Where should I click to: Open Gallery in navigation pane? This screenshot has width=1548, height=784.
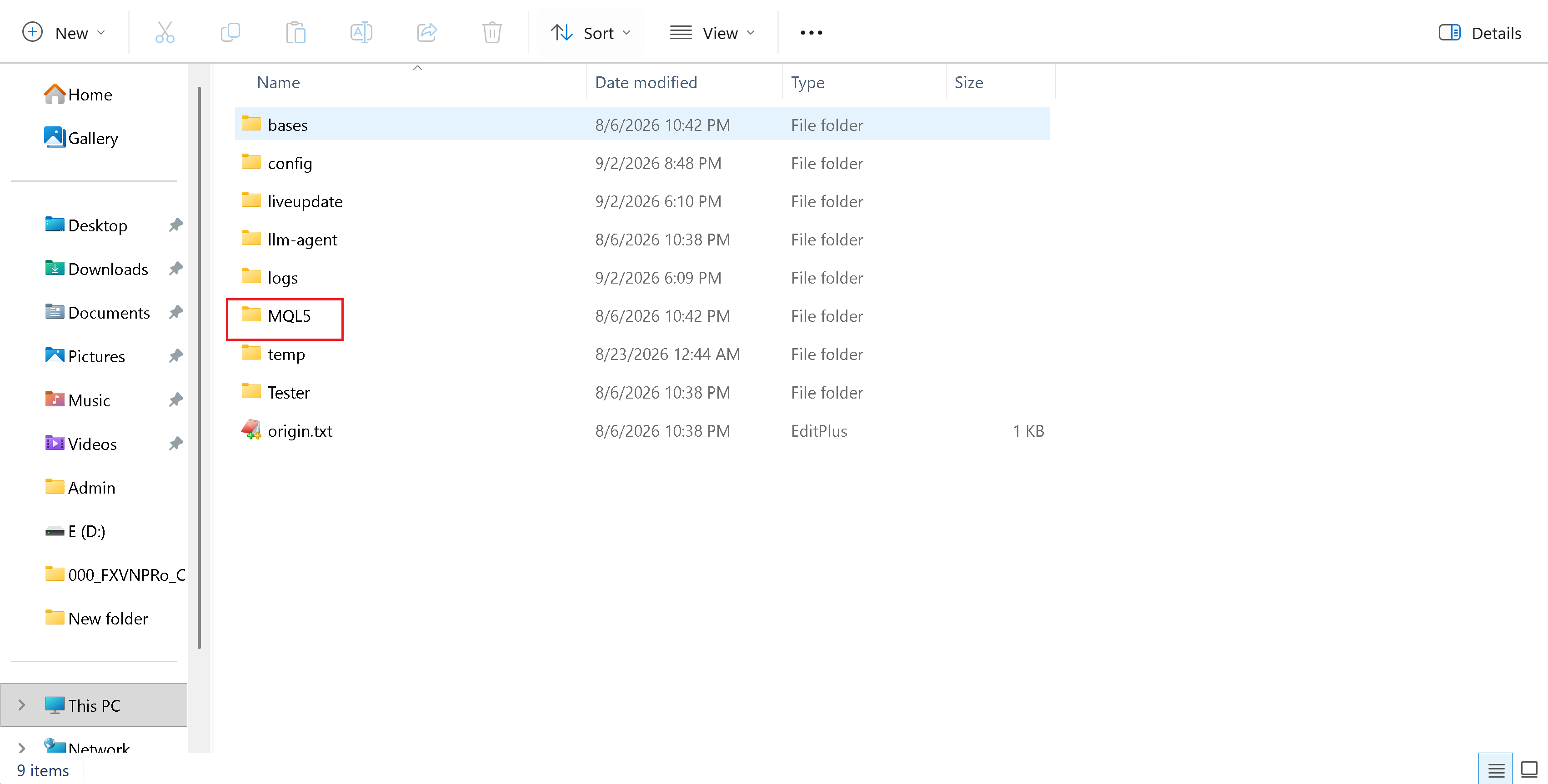point(82,138)
